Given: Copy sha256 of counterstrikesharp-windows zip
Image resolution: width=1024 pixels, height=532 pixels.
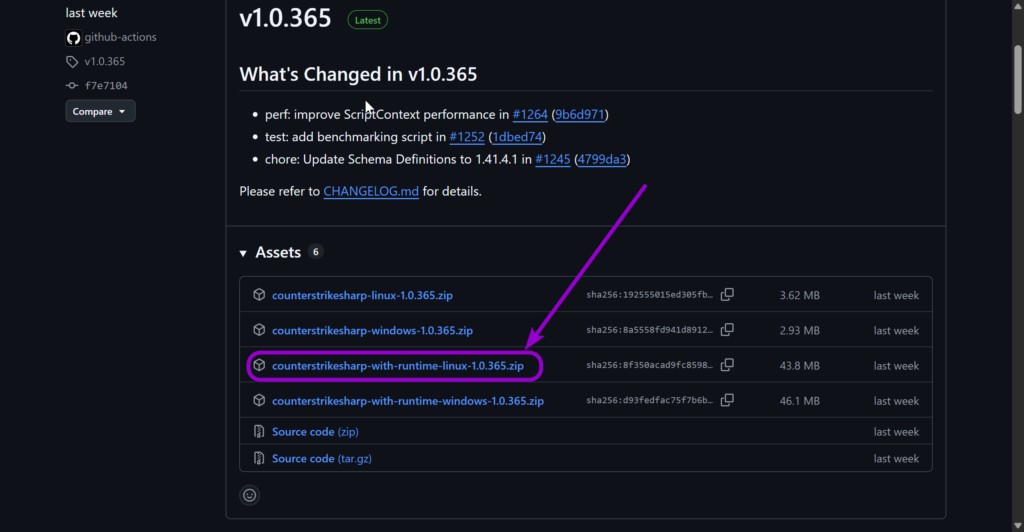Looking at the screenshot, I should click(x=727, y=330).
